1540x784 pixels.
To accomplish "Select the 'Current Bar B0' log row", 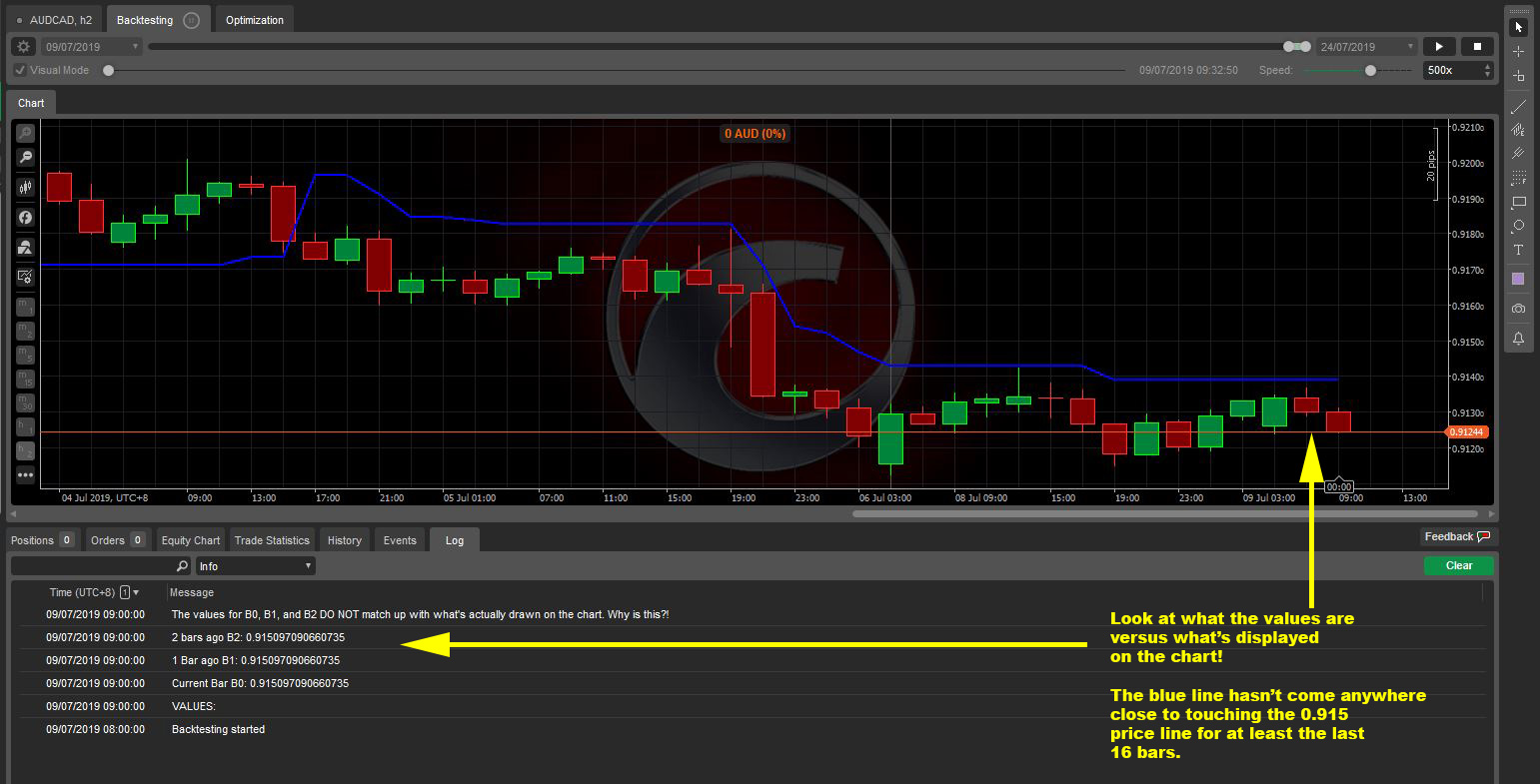I will click(x=753, y=683).
